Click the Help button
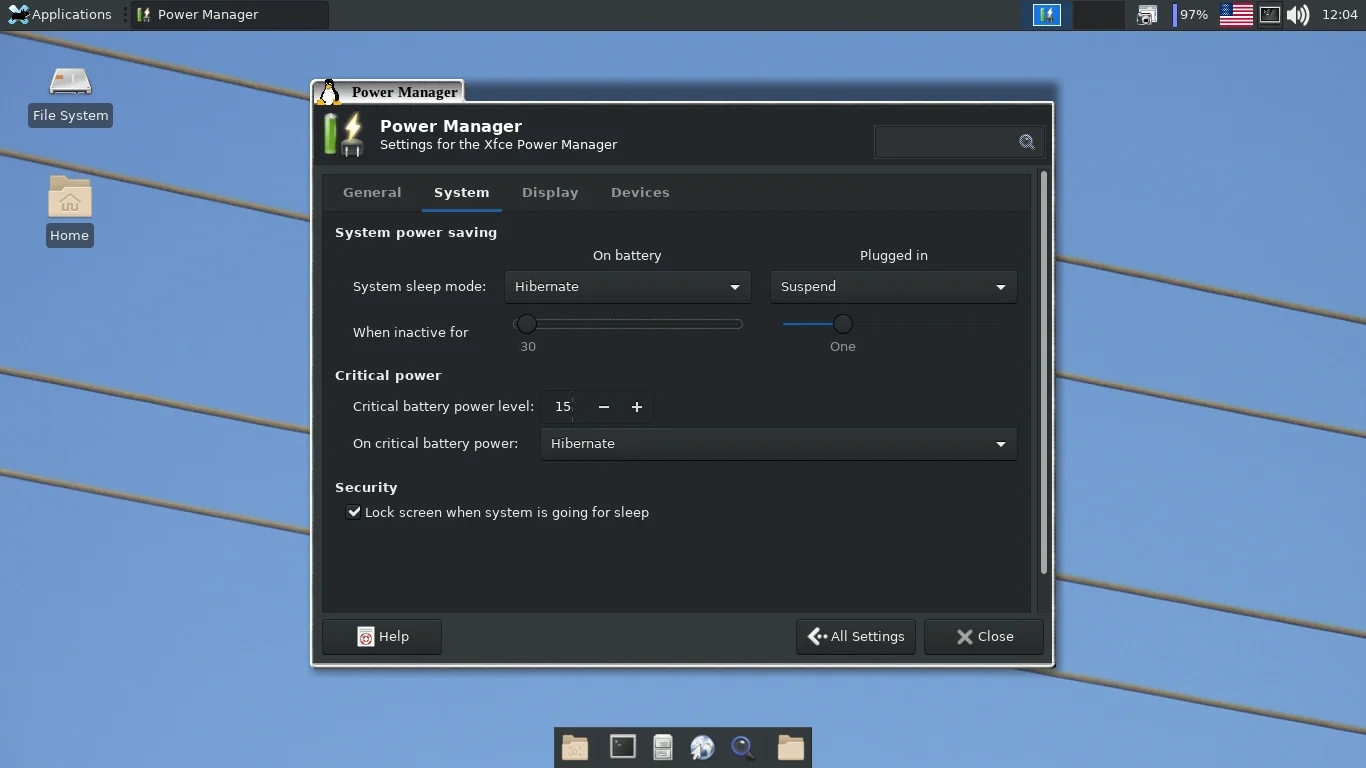Image resolution: width=1366 pixels, height=768 pixels. tap(382, 637)
